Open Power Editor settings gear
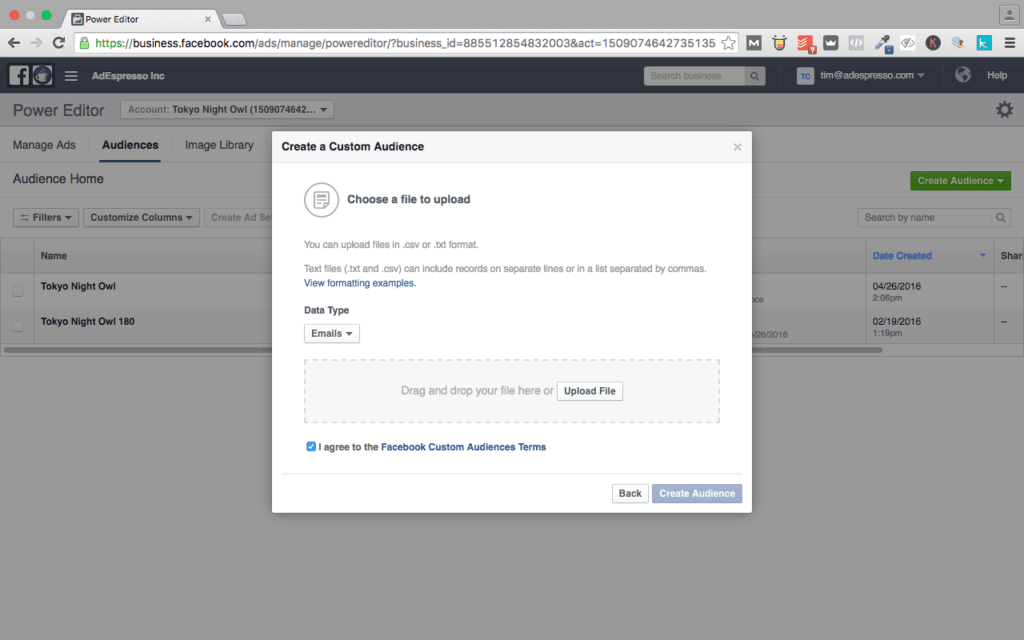Screen dimensions: 1024x640 (x=1004, y=109)
